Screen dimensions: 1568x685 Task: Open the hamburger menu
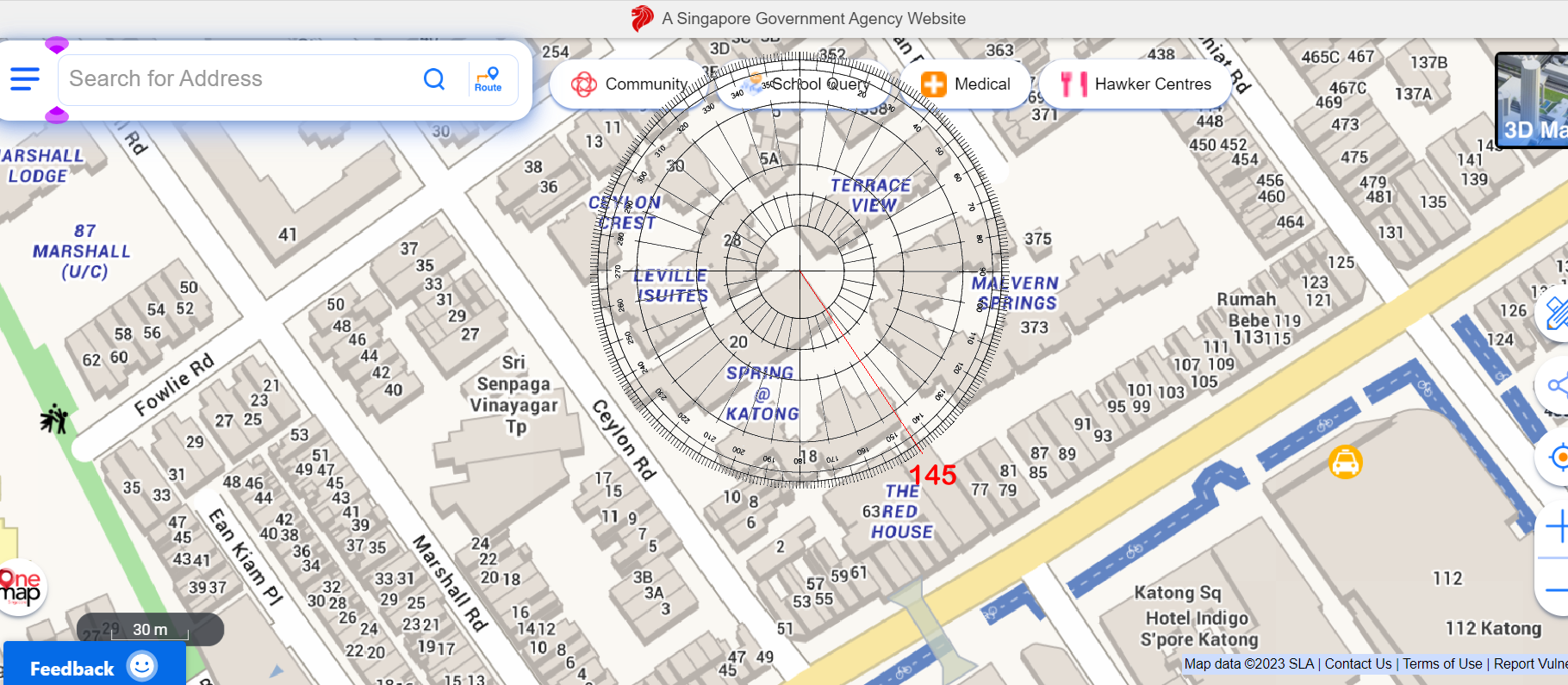point(25,79)
